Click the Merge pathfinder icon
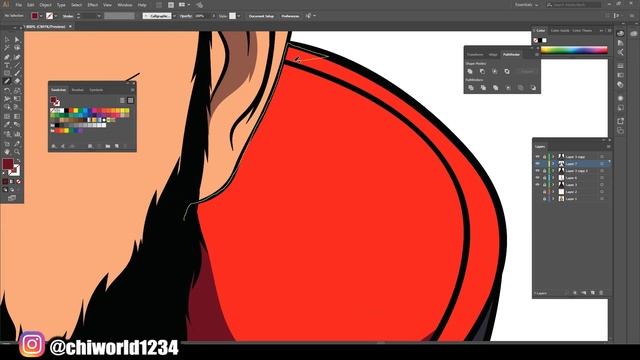Viewport: 640px width, 360px height. tap(496, 88)
